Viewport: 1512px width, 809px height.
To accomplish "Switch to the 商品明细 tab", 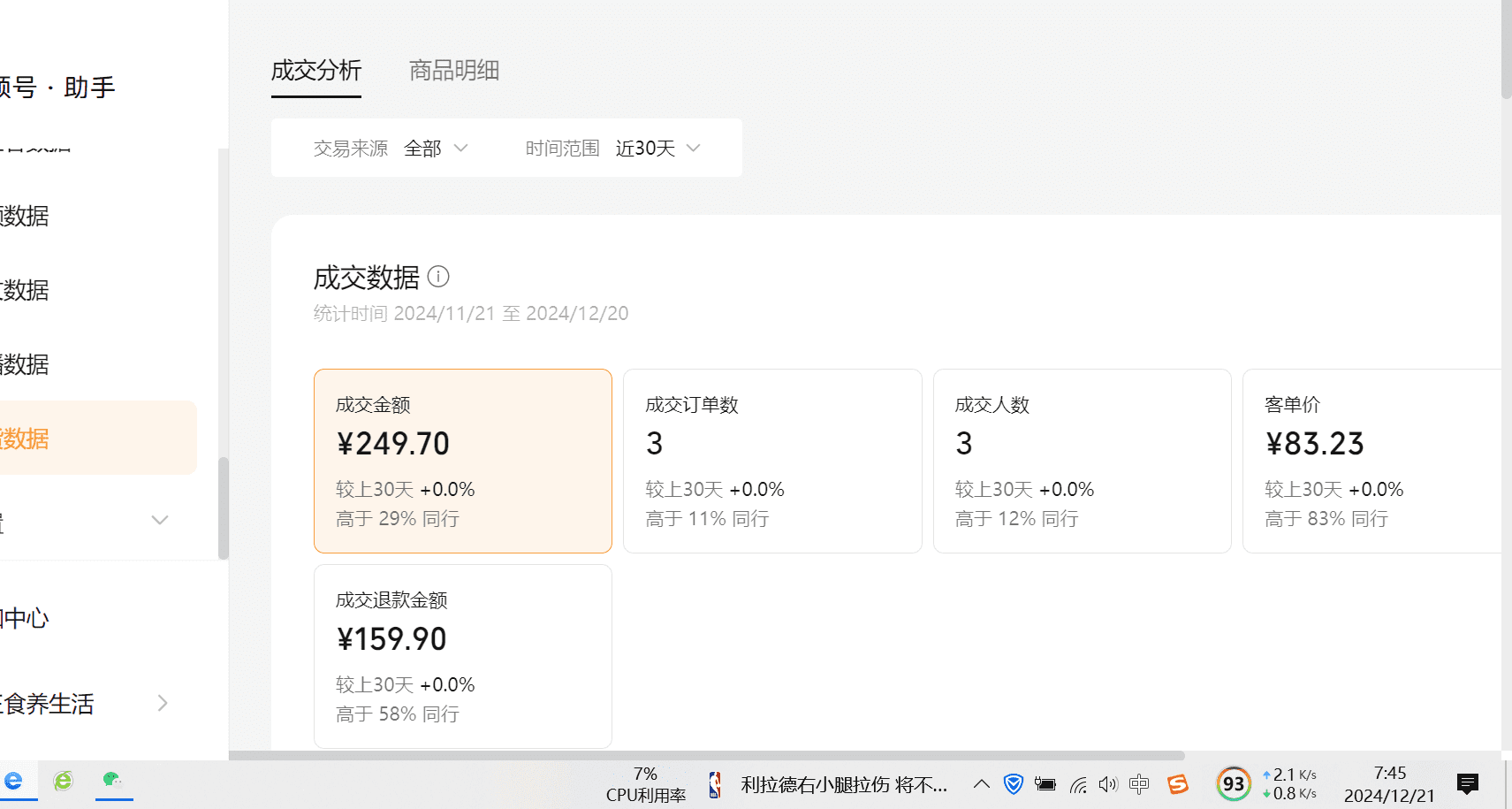I will [x=453, y=71].
